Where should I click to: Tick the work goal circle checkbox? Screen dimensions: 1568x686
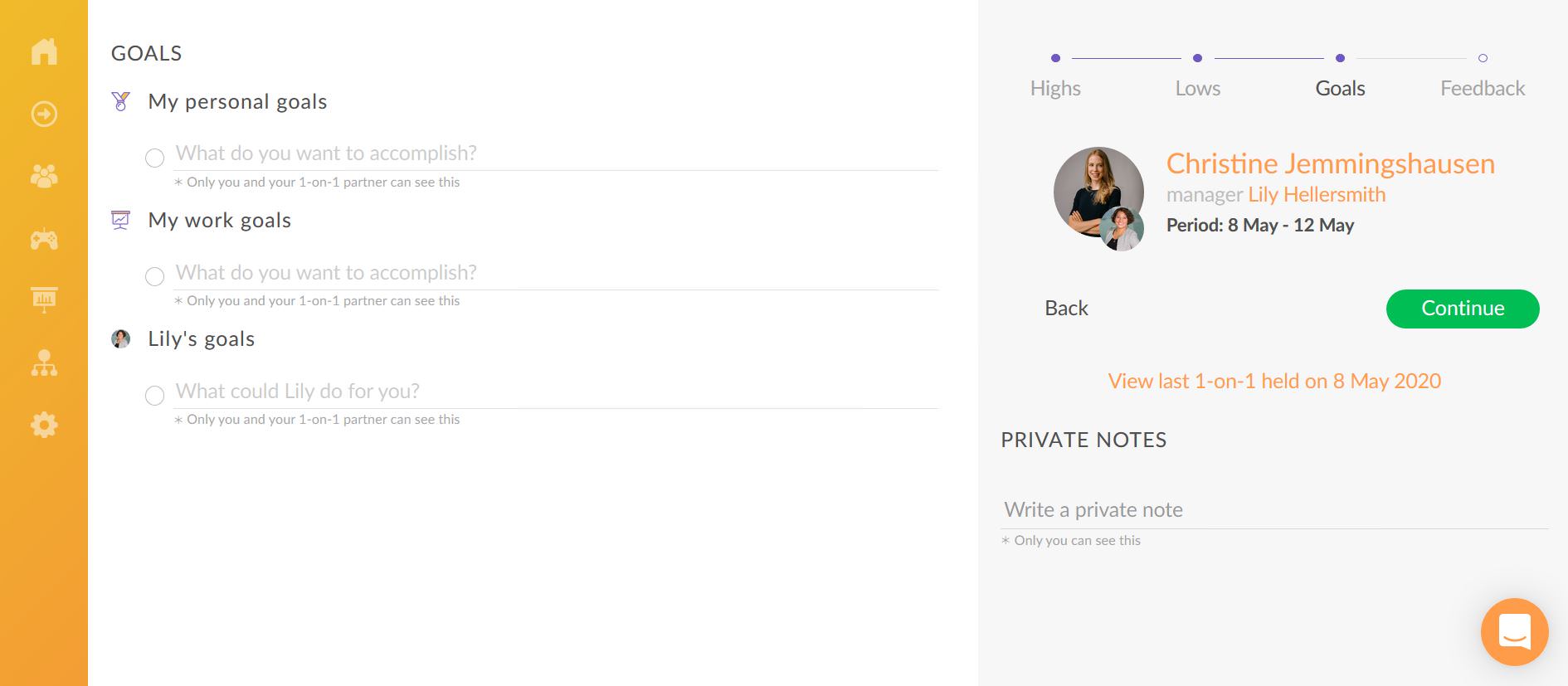tap(154, 276)
